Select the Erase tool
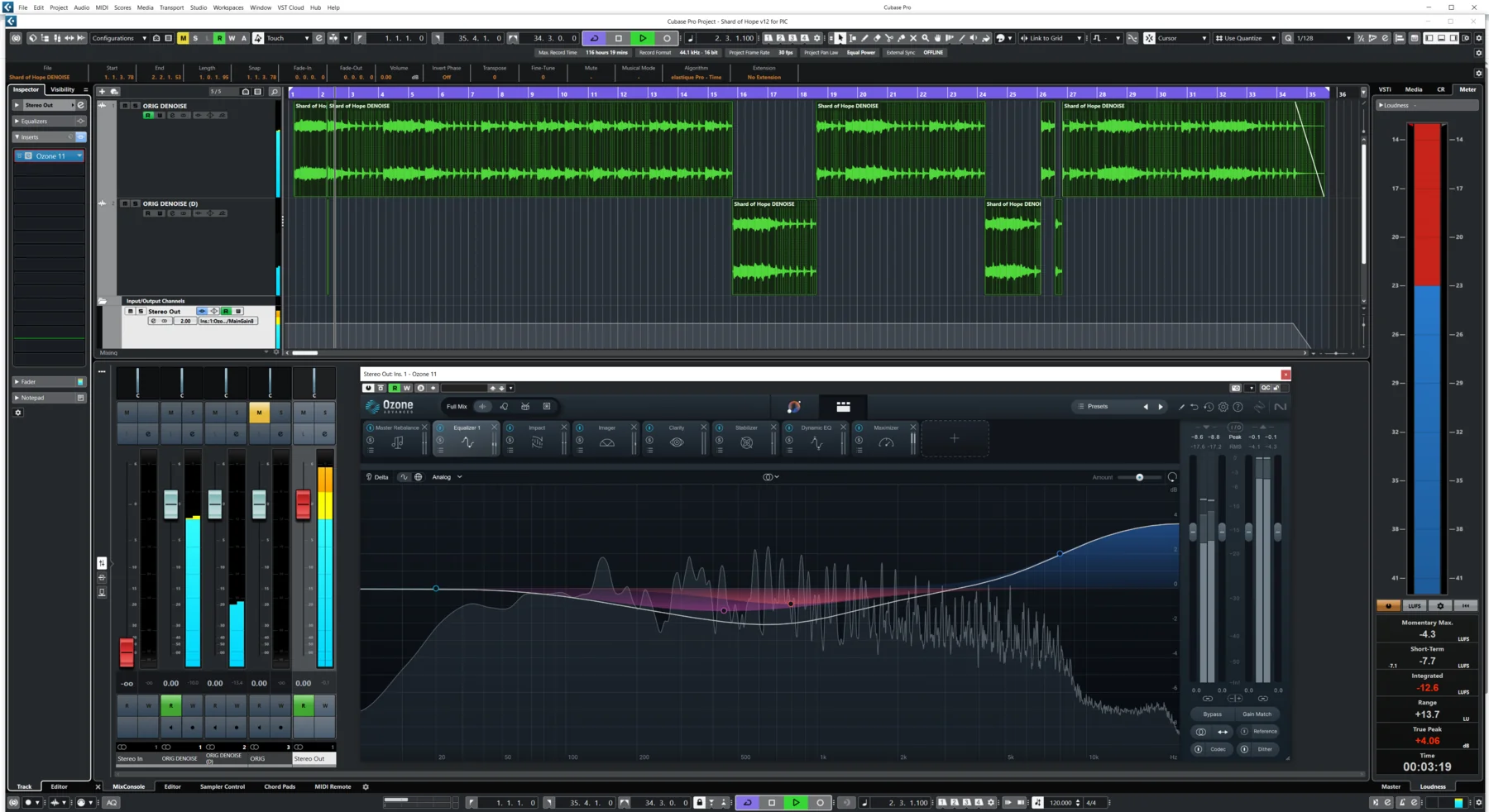1489x812 pixels. pos(877,38)
